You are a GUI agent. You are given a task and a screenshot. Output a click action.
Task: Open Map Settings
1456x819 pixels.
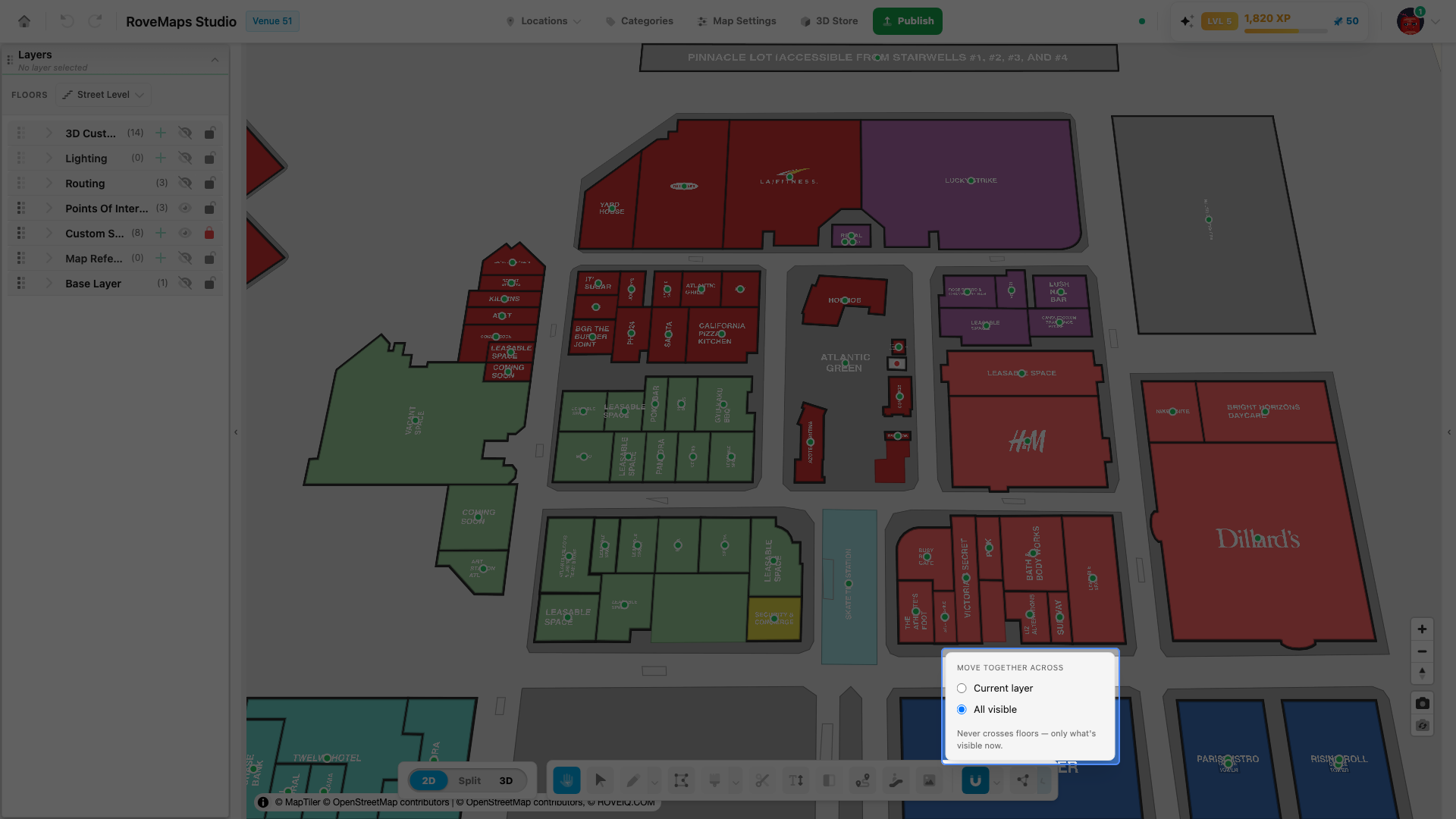pyautogui.click(x=737, y=21)
